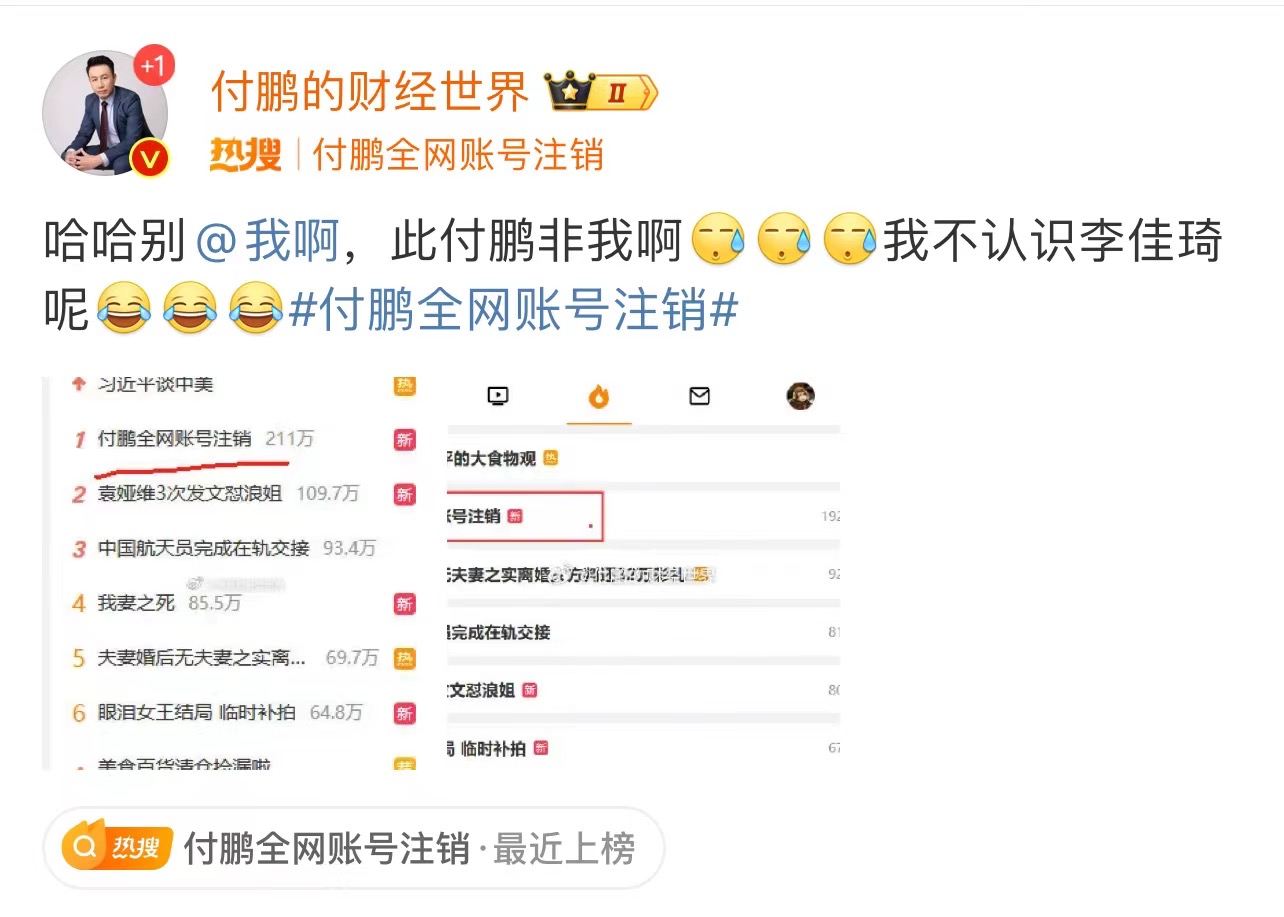Screen dimensions: 1284x917
Task: Click the hot search pill button at bottom
Action: [x=353, y=848]
